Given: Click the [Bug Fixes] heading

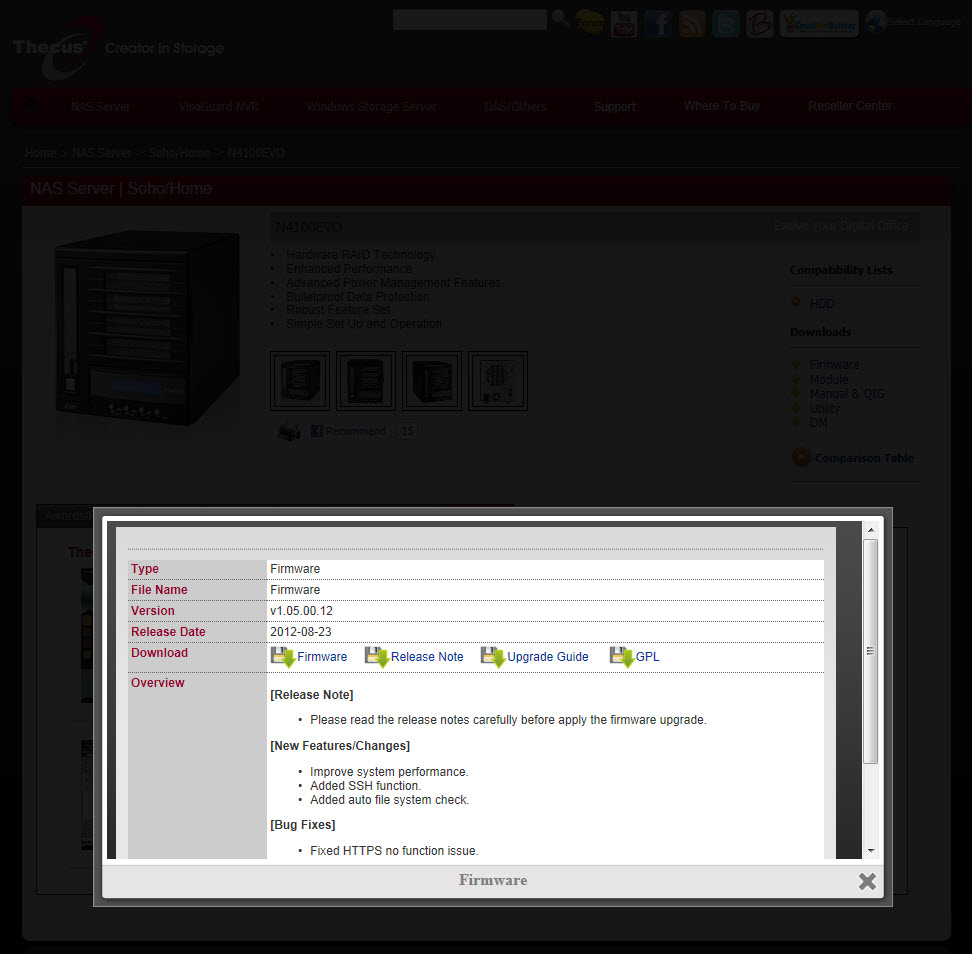Looking at the screenshot, I should [x=303, y=825].
